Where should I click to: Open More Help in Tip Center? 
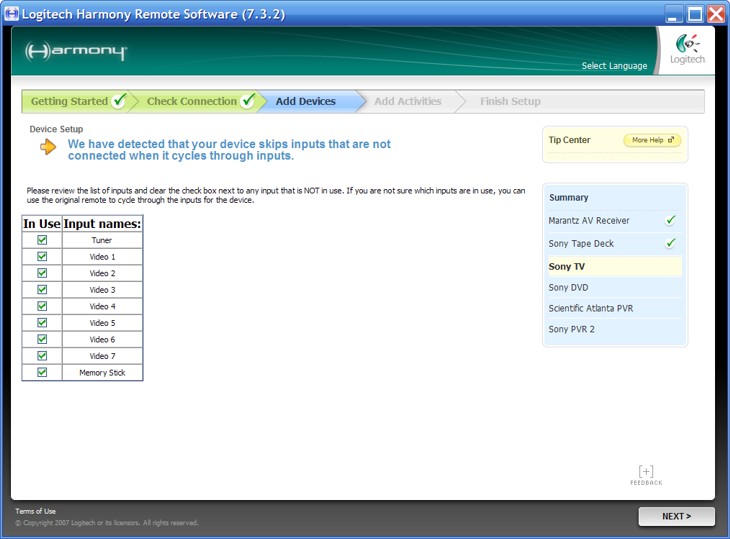coord(652,140)
